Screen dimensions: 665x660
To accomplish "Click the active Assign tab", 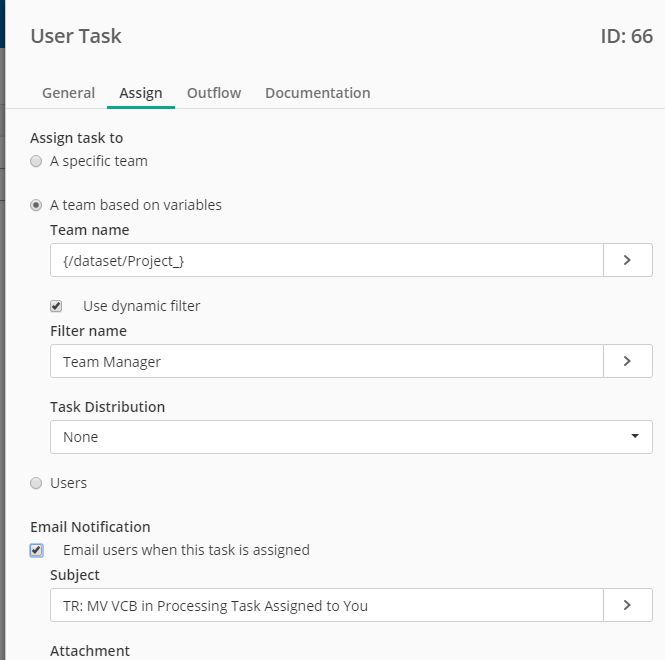I will [x=141, y=93].
